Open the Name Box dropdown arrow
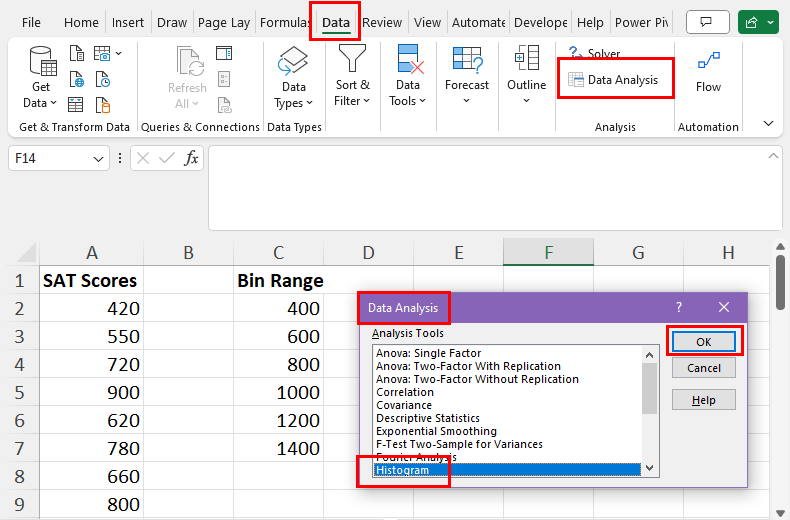This screenshot has height=520, width=790. (98, 159)
